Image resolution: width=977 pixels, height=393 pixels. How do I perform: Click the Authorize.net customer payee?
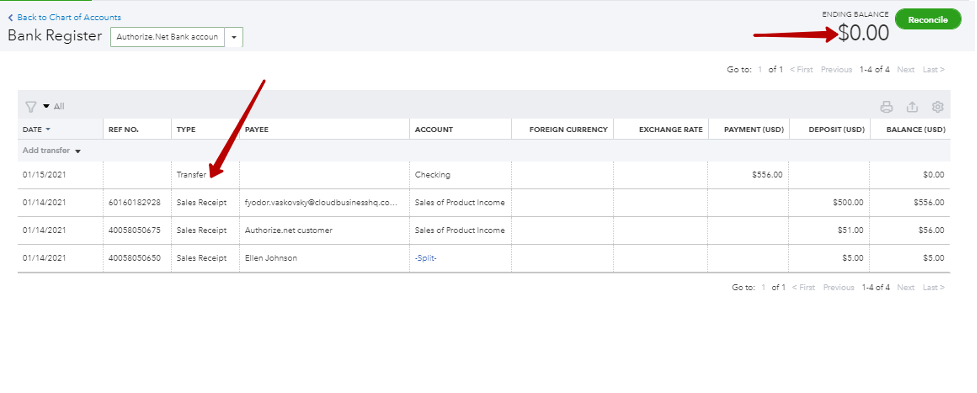pos(288,230)
